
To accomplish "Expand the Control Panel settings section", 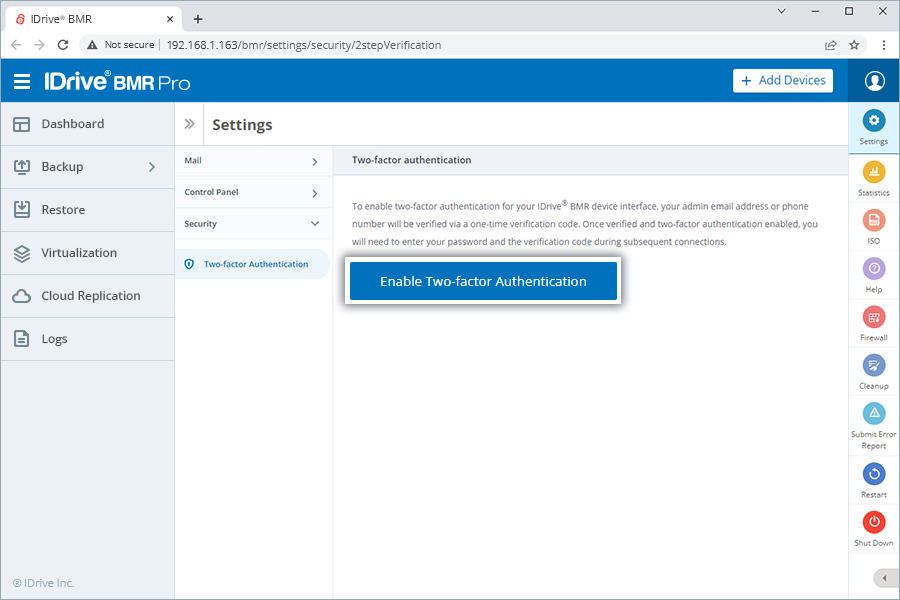I will [253, 192].
